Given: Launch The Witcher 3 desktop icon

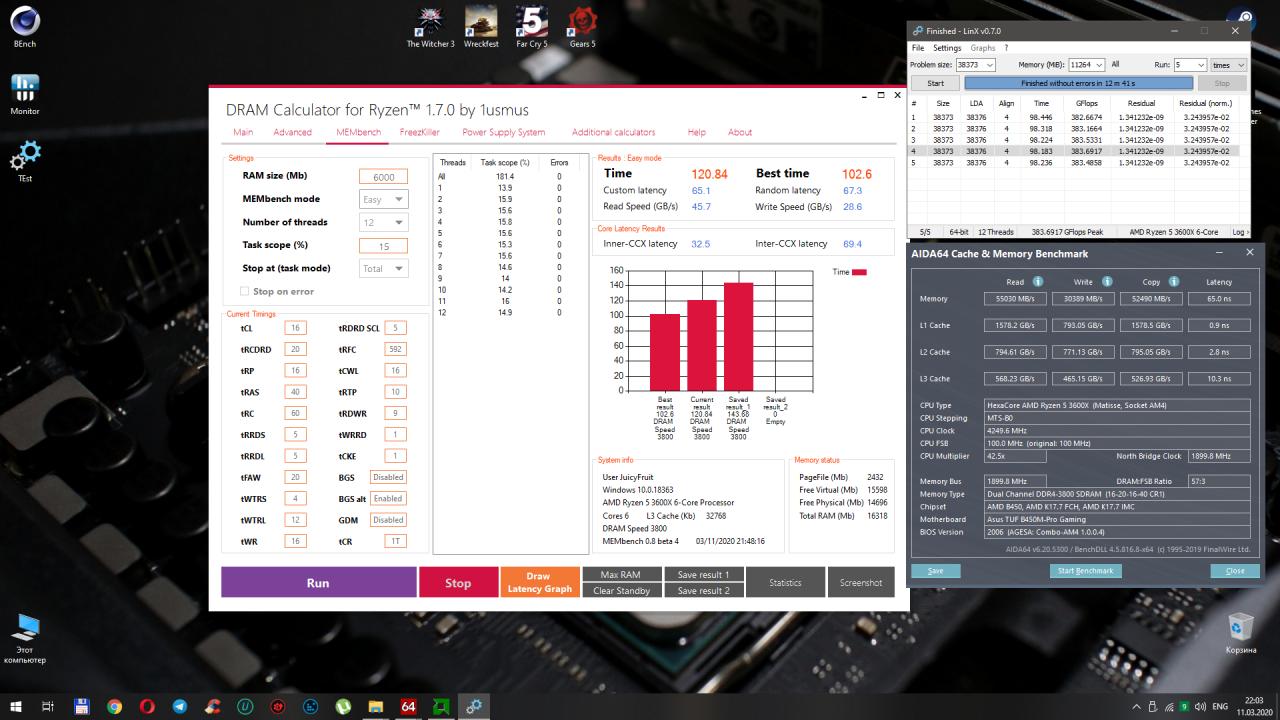Looking at the screenshot, I should point(430,26).
